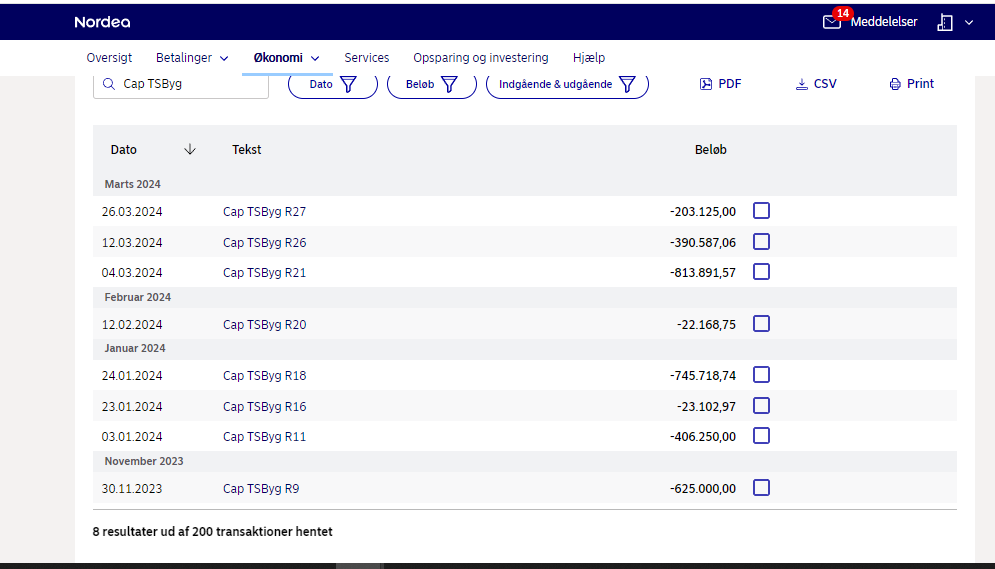This screenshot has height=569, width=995.
Task: Click the Dato column header
Action: click(124, 150)
